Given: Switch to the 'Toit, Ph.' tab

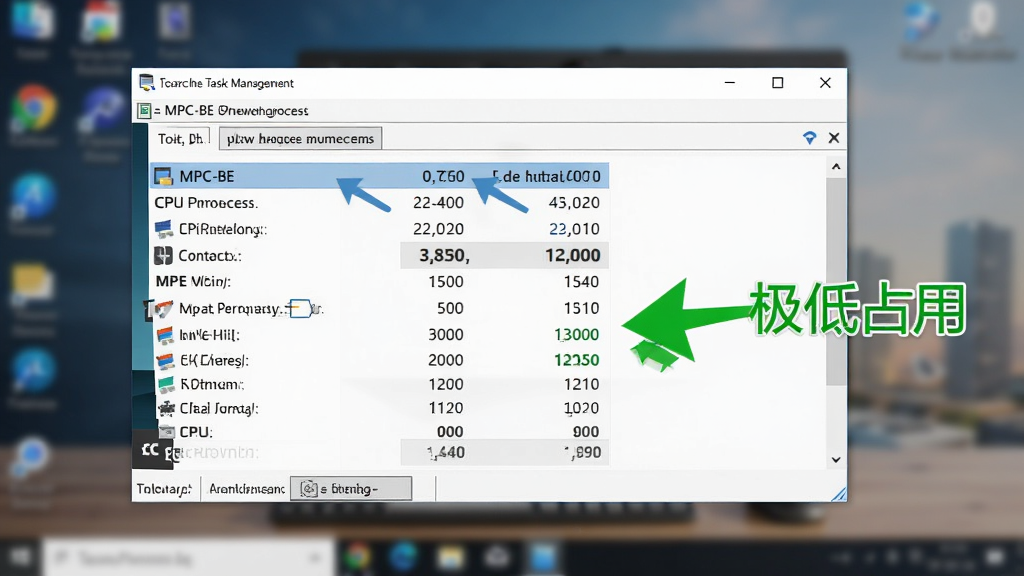Looking at the screenshot, I should [x=181, y=138].
